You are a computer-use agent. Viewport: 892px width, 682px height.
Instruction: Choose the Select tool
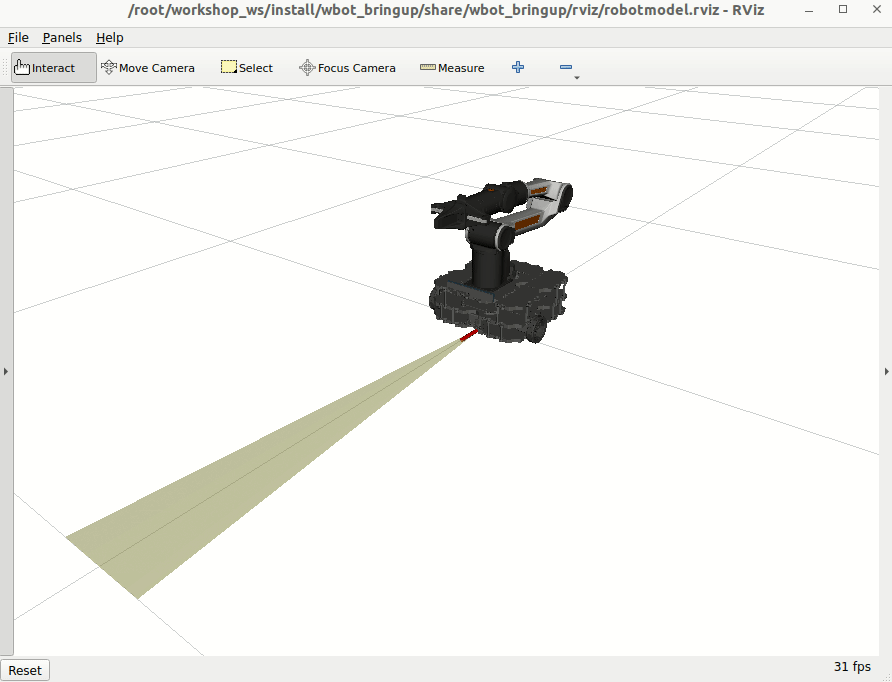click(246, 67)
